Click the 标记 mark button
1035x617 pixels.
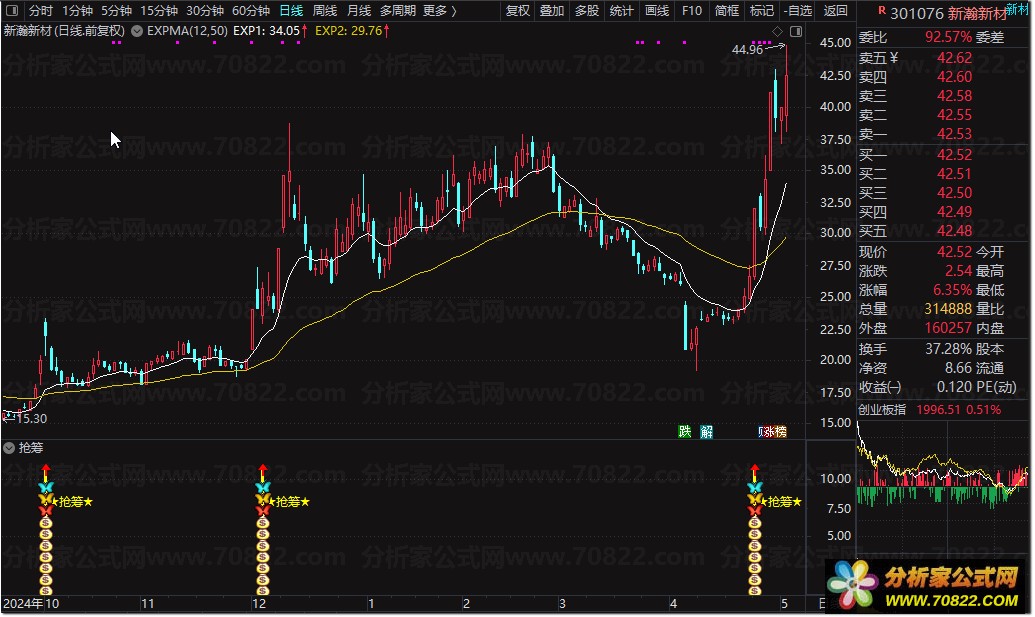click(761, 11)
